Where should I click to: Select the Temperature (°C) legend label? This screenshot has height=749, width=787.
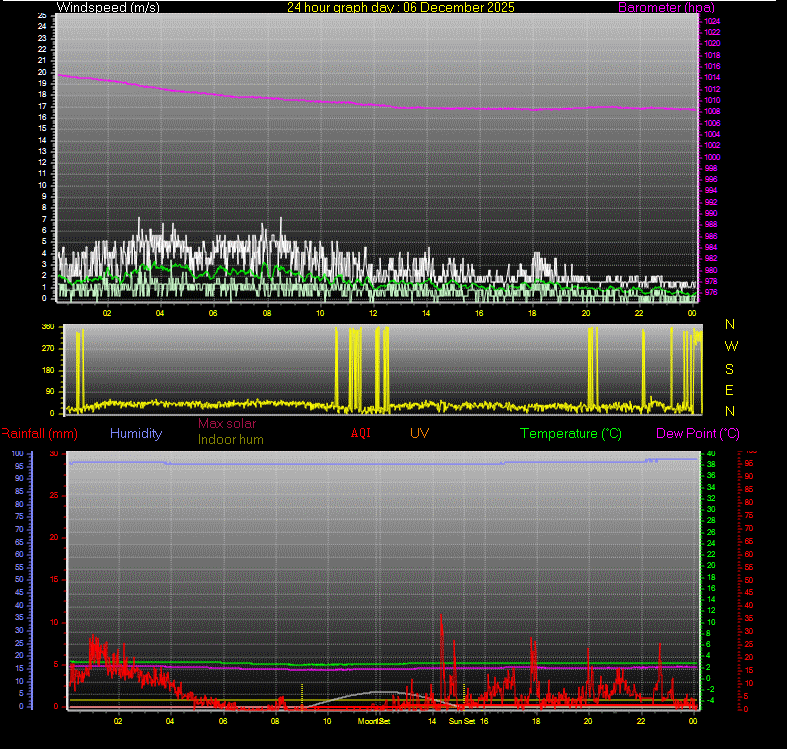click(571, 433)
